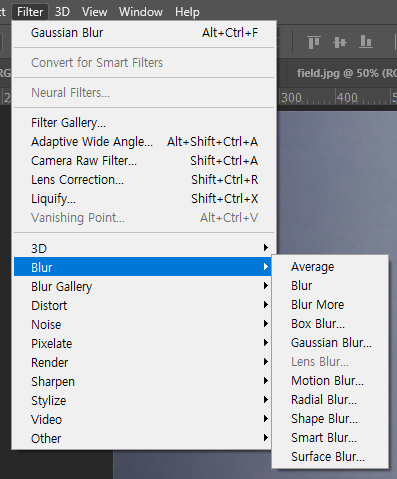Expand the Blur Gallery submenu
This screenshot has height=479, width=397.
pyautogui.click(x=144, y=286)
